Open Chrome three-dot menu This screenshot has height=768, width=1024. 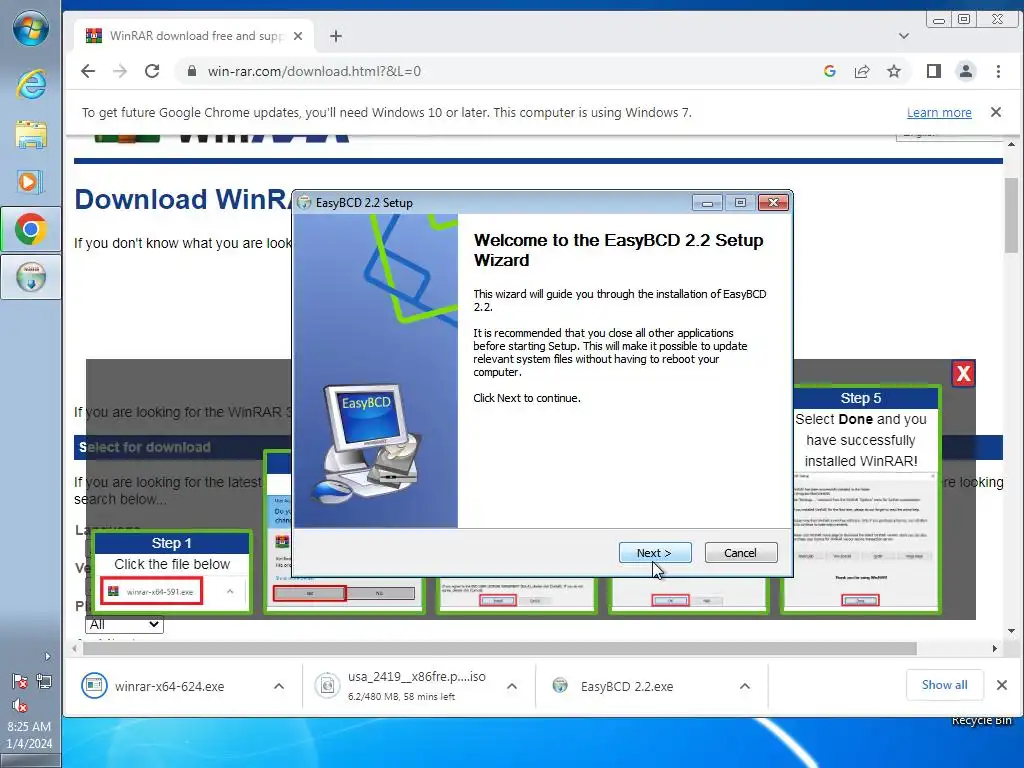click(x=998, y=71)
